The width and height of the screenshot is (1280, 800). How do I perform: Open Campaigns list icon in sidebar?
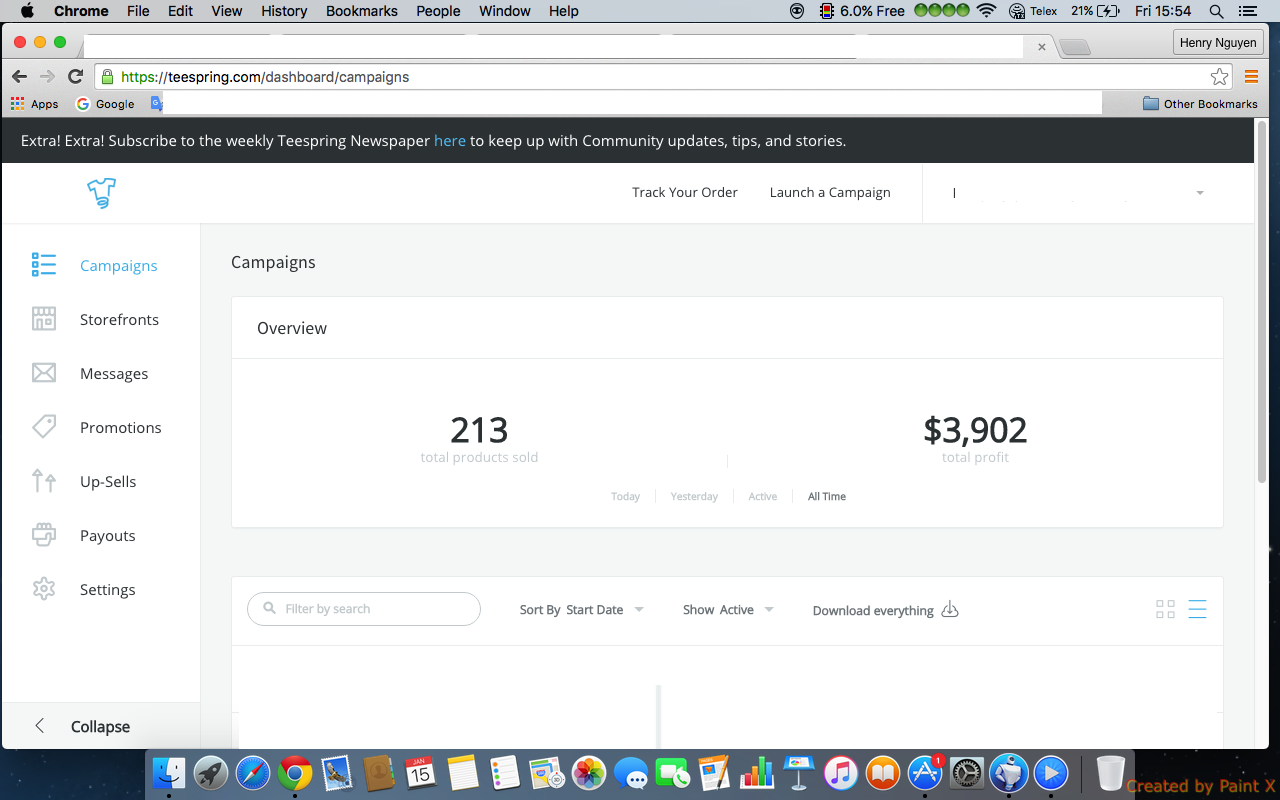point(44,265)
